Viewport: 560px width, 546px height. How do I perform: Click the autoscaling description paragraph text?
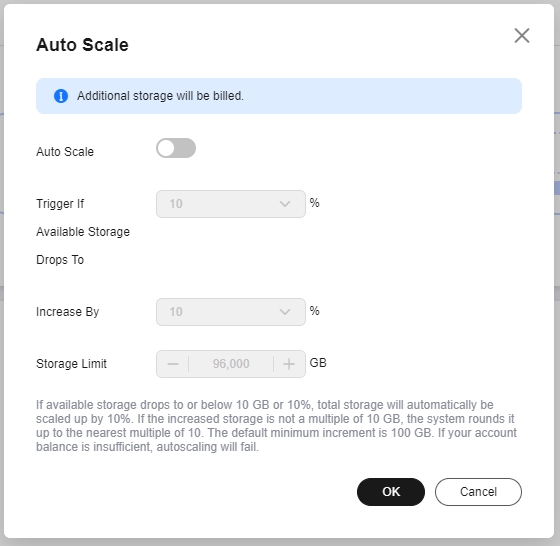click(276, 426)
